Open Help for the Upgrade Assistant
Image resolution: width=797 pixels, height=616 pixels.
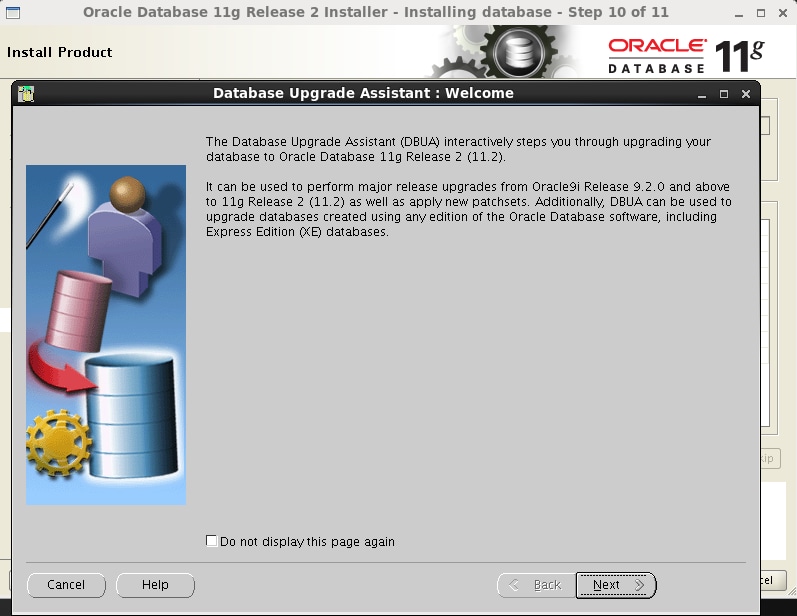coord(155,585)
